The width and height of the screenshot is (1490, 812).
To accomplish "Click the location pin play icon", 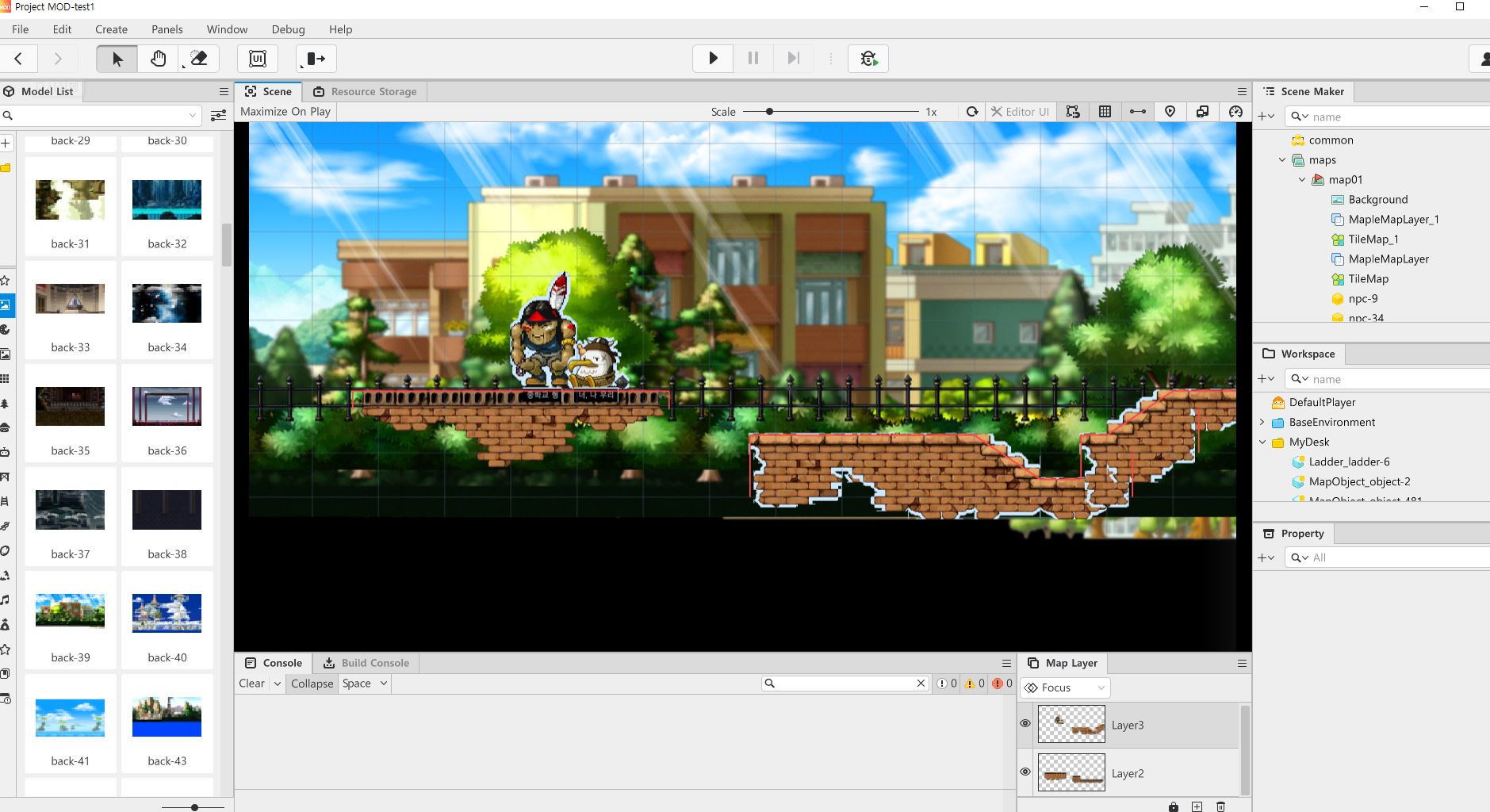I will [1170, 112].
